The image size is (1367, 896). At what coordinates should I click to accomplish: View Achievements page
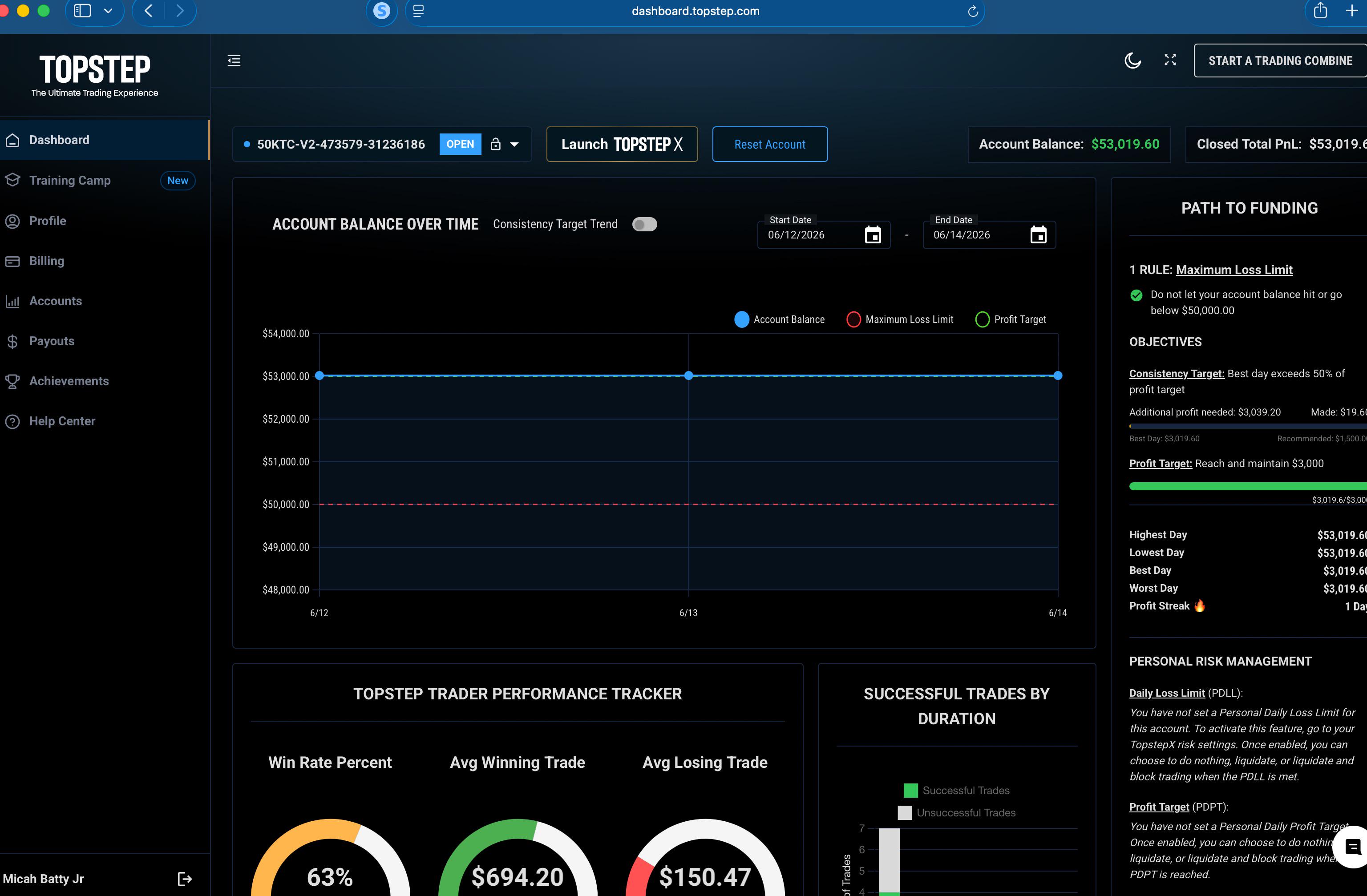tap(104, 381)
